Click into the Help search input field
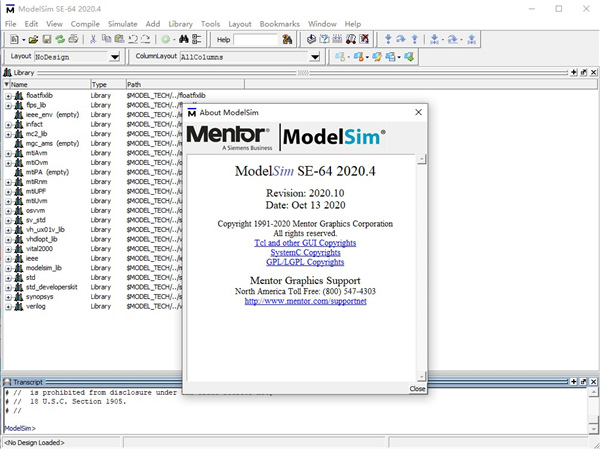 [x=256, y=39]
